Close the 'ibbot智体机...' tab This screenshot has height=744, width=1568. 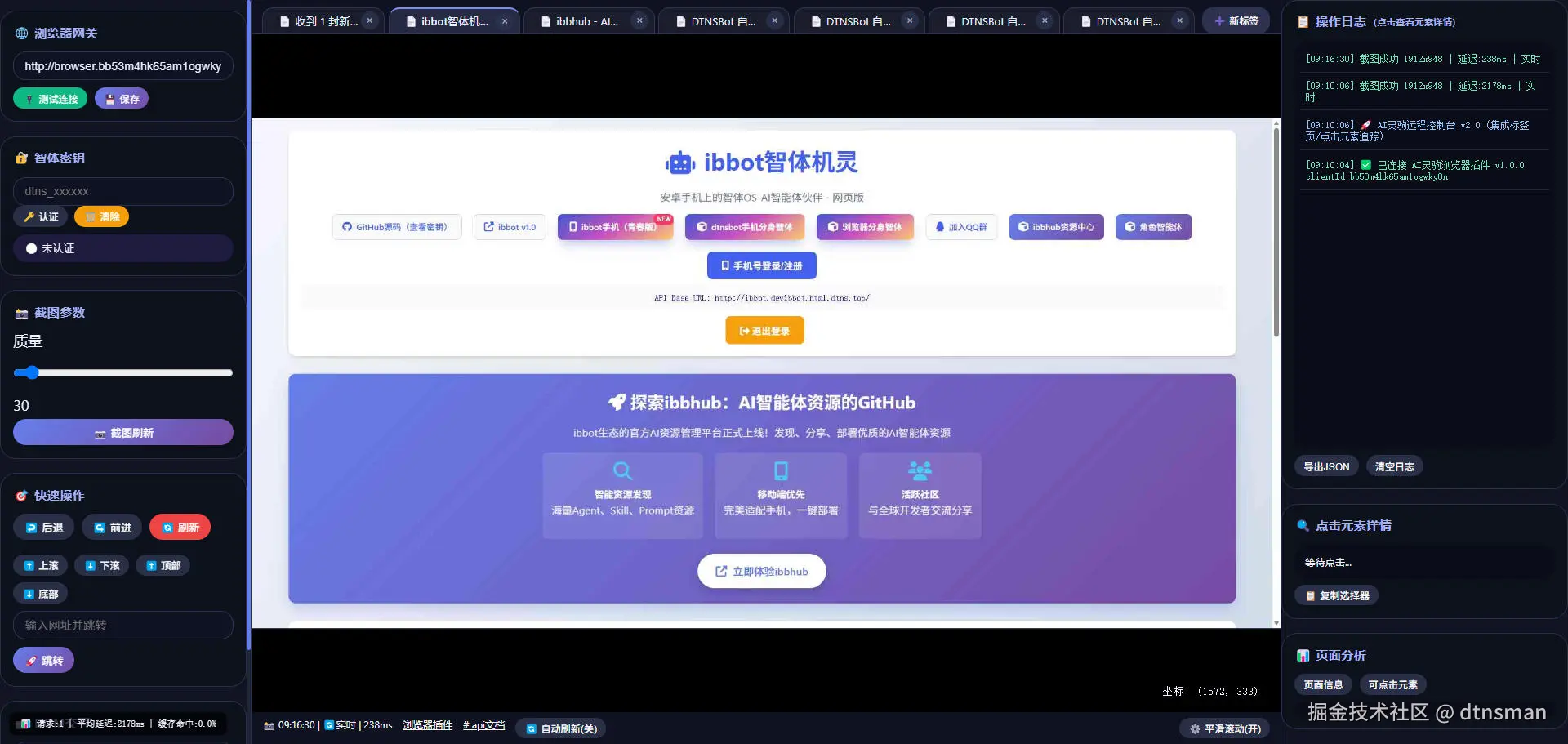pyautogui.click(x=505, y=21)
